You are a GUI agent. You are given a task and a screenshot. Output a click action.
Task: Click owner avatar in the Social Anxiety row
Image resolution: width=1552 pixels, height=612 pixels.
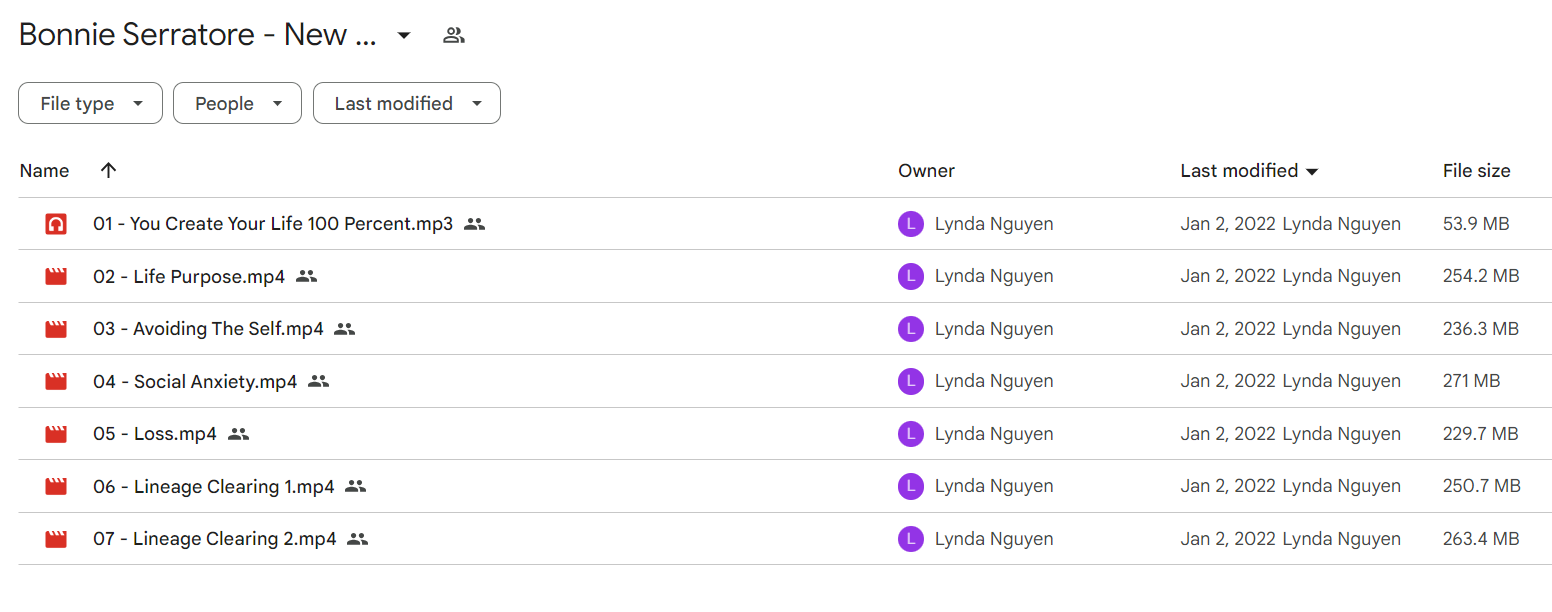point(910,381)
